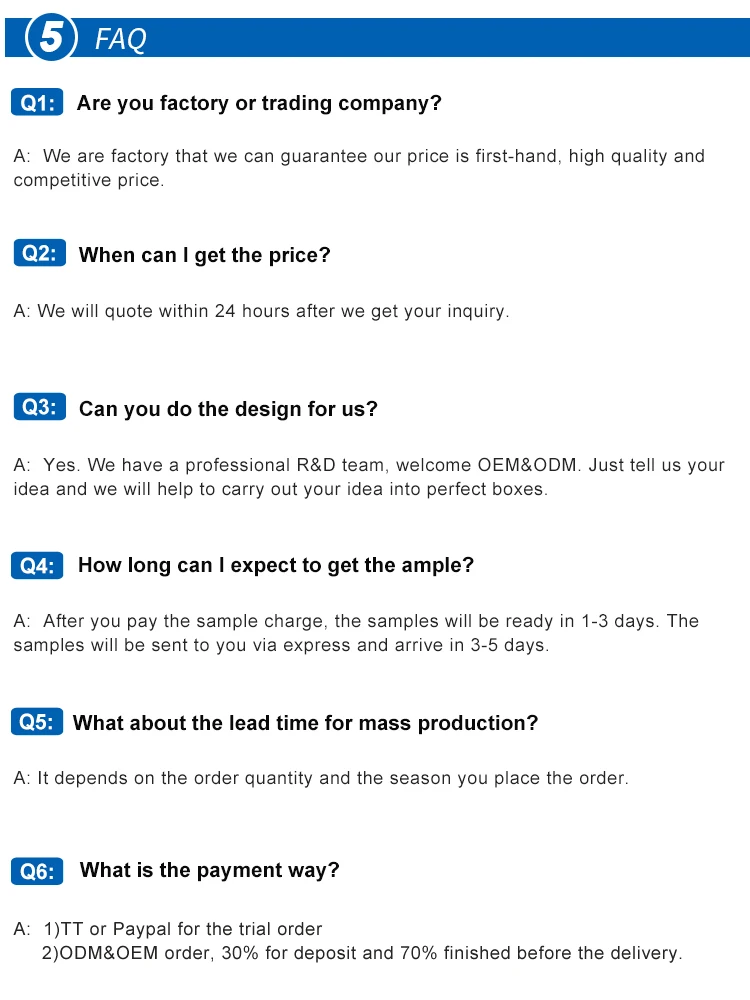The image size is (750, 1000).
Task: Select the Q5 blue badge
Action: click(37, 721)
